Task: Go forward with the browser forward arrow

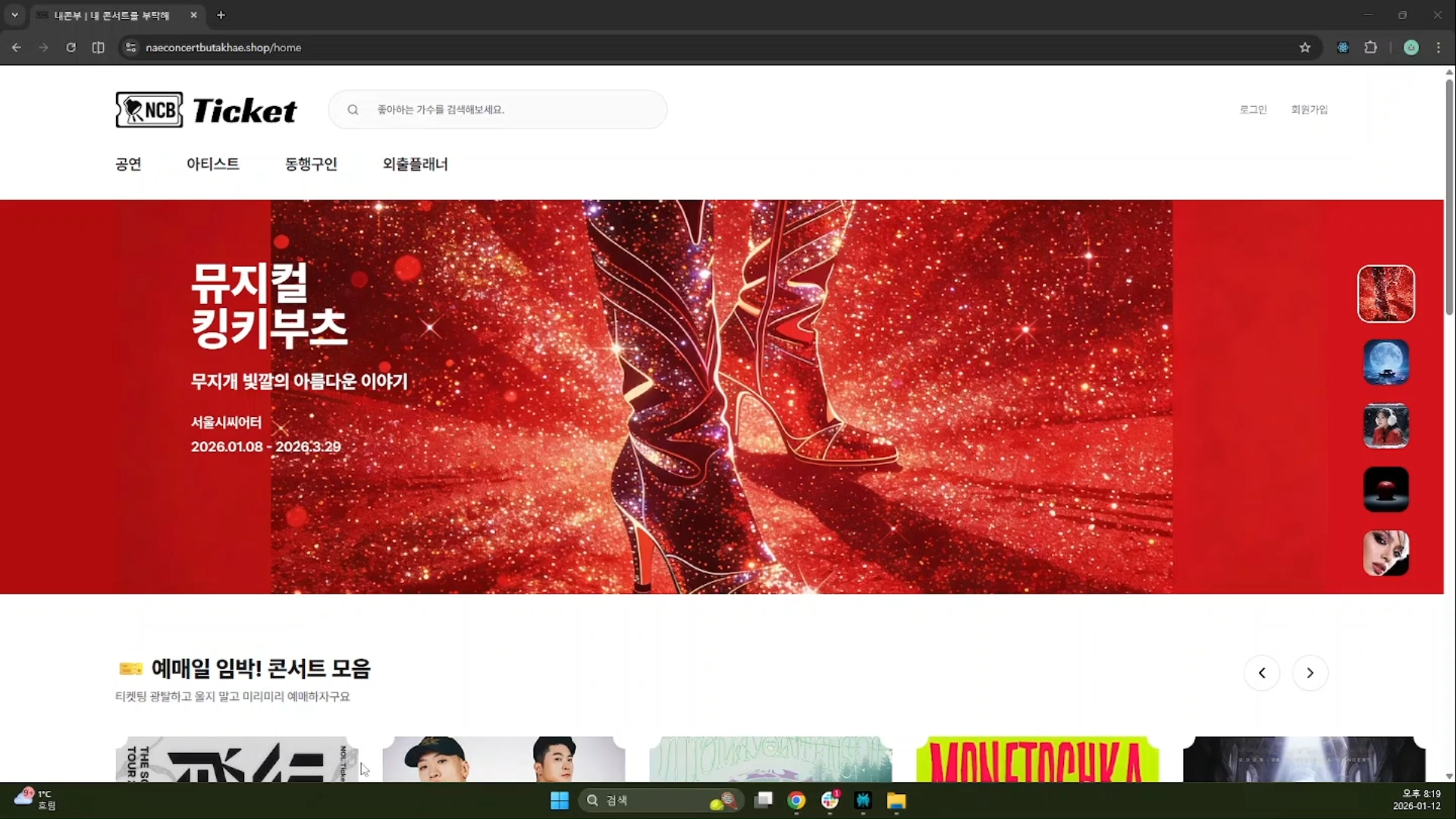Action: 43,47
